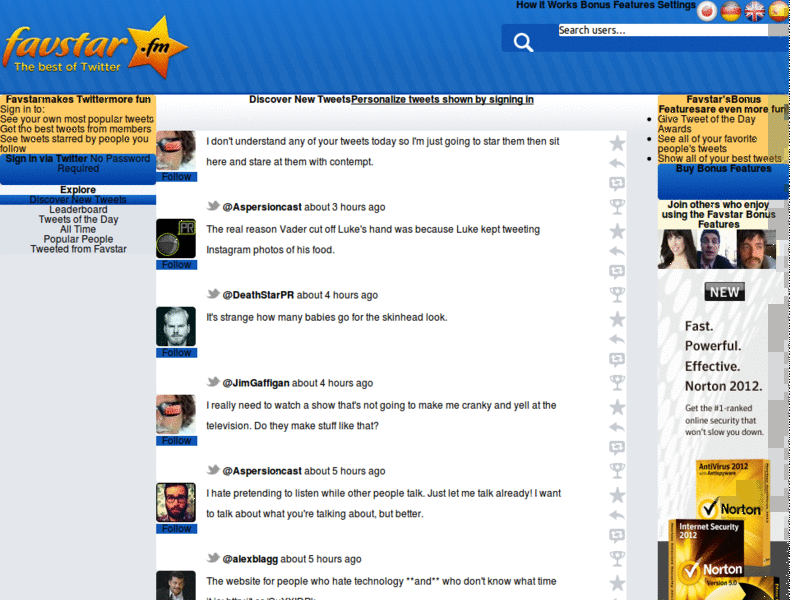Reply to the 'pretending to listen' tweet
This screenshot has width=800, height=600.
point(617,515)
